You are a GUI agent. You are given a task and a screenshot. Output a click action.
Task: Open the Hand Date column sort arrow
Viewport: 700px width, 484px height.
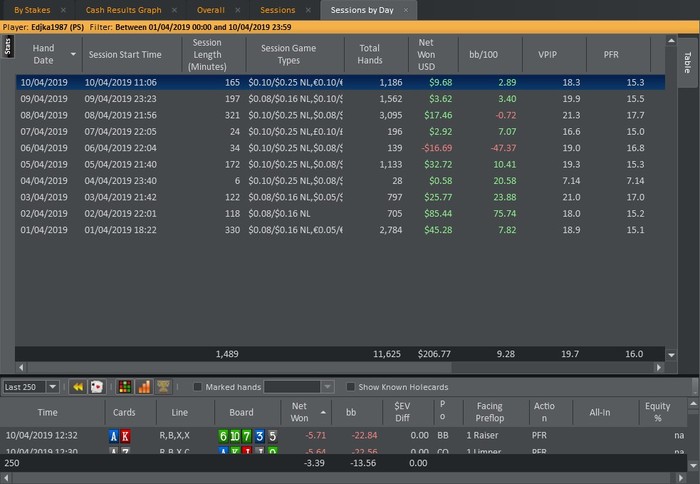[73, 54]
